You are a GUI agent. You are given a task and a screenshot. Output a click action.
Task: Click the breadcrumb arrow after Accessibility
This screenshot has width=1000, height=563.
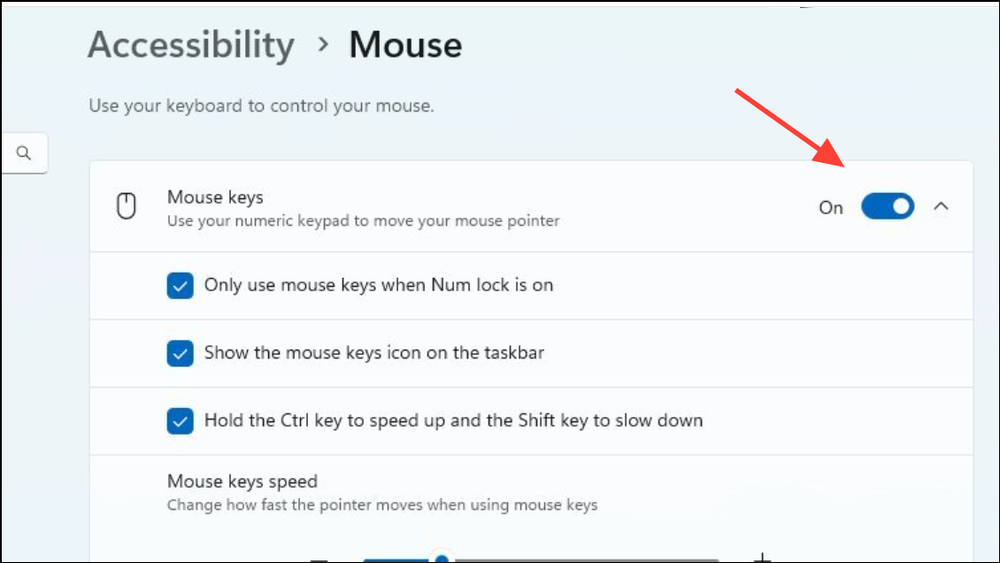(322, 45)
